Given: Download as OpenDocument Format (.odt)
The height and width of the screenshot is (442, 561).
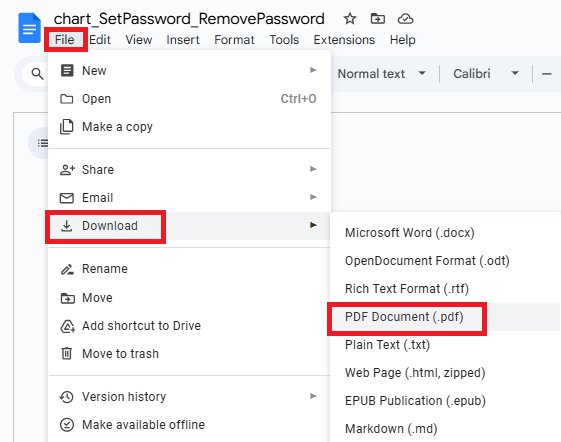Looking at the screenshot, I should coord(445,261).
